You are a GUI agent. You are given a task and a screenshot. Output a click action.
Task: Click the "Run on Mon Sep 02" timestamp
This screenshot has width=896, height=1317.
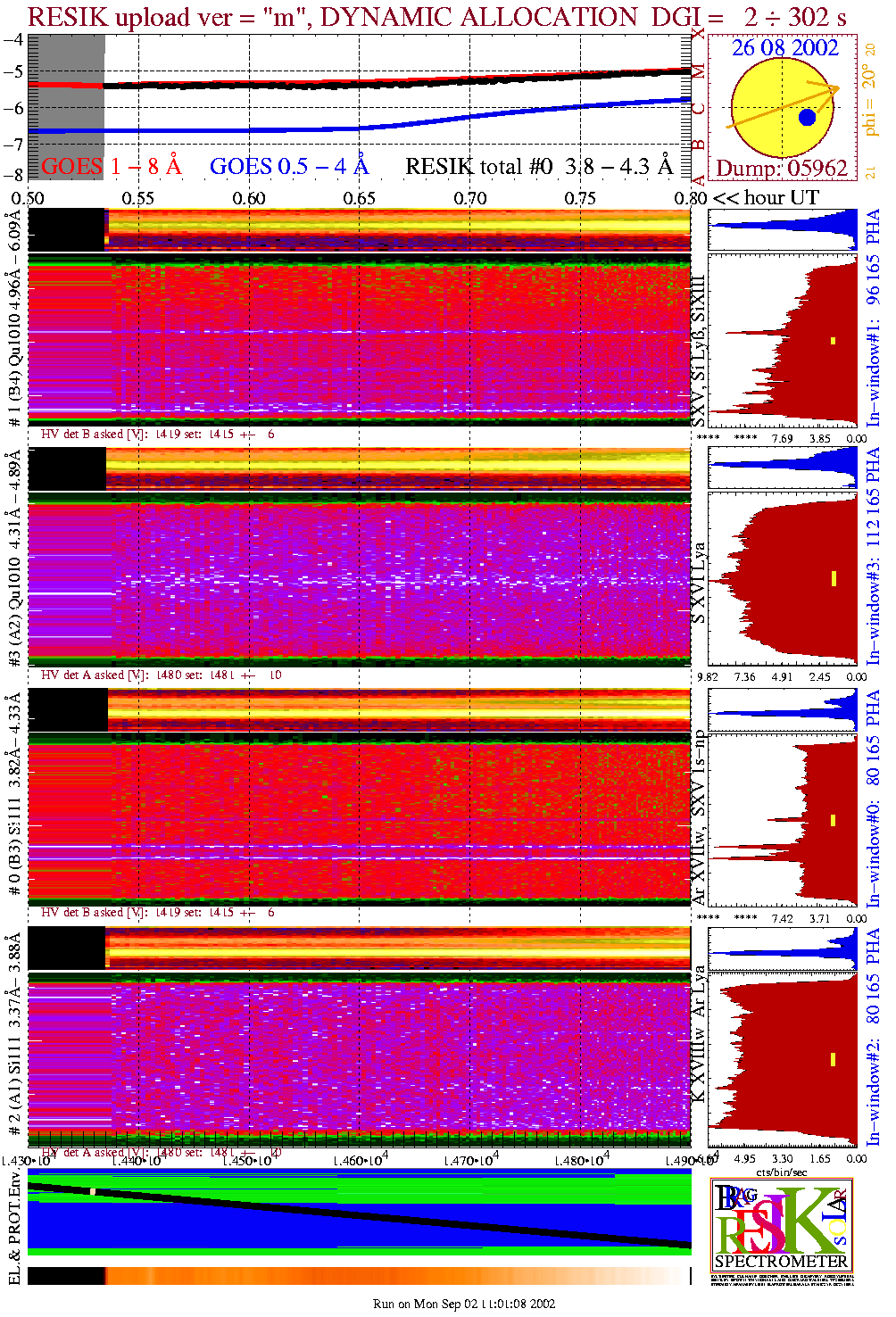[x=464, y=1304]
